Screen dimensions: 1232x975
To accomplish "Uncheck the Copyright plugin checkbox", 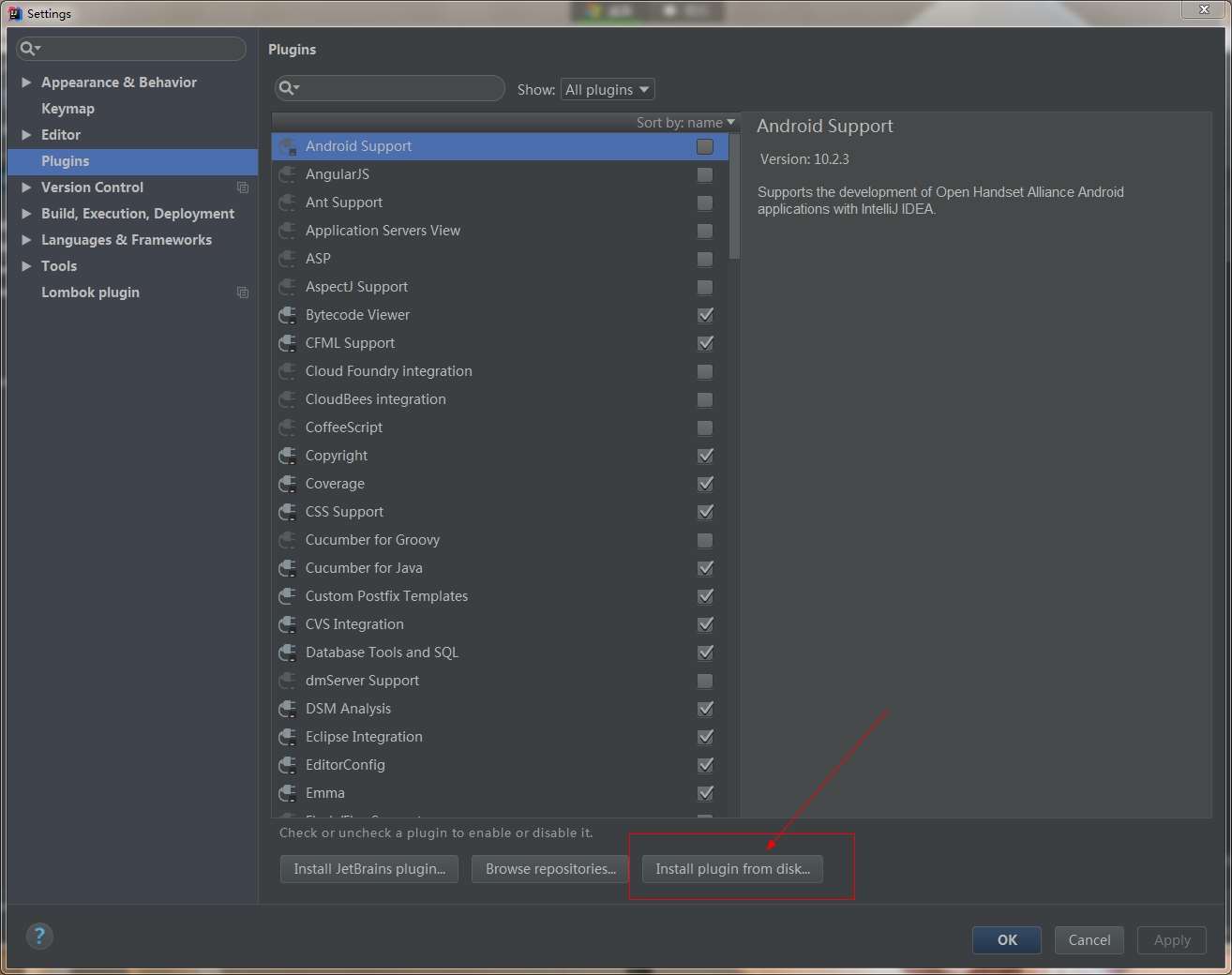I will click(705, 456).
